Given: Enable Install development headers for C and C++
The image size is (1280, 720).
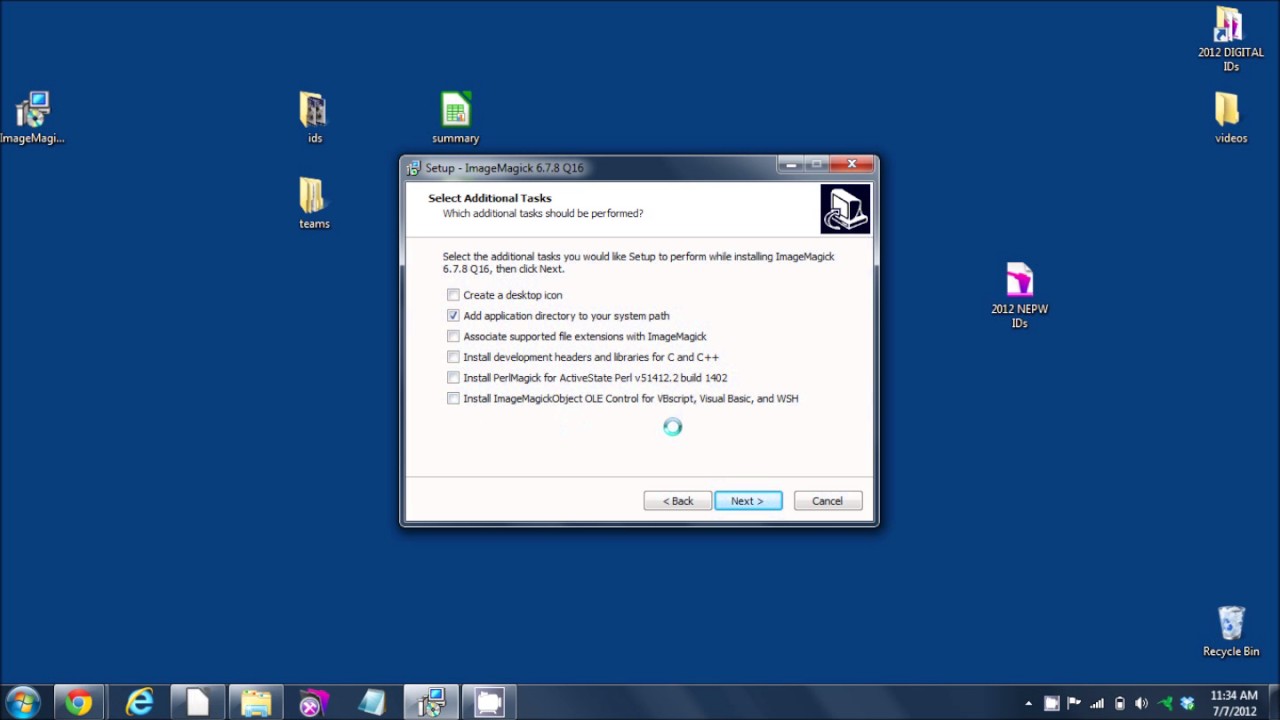Looking at the screenshot, I should pyautogui.click(x=453, y=357).
